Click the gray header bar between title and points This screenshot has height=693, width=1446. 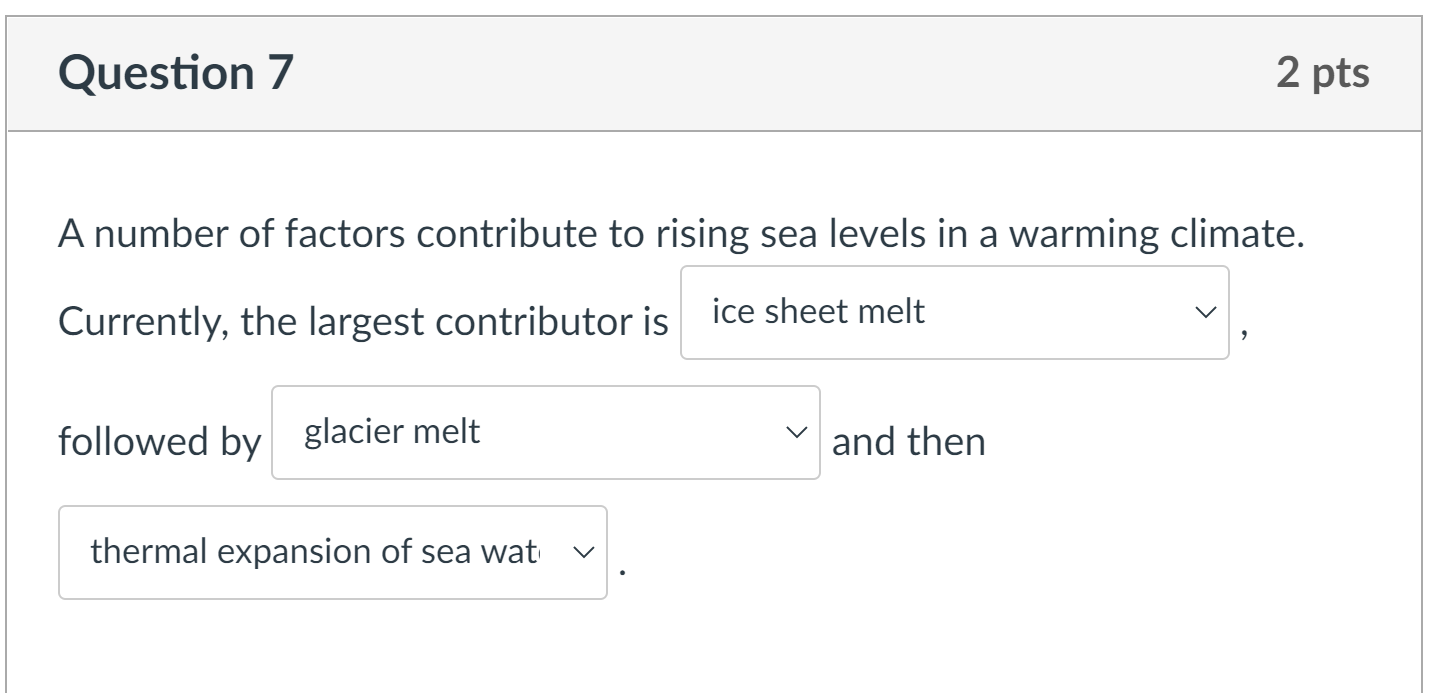tap(780, 73)
